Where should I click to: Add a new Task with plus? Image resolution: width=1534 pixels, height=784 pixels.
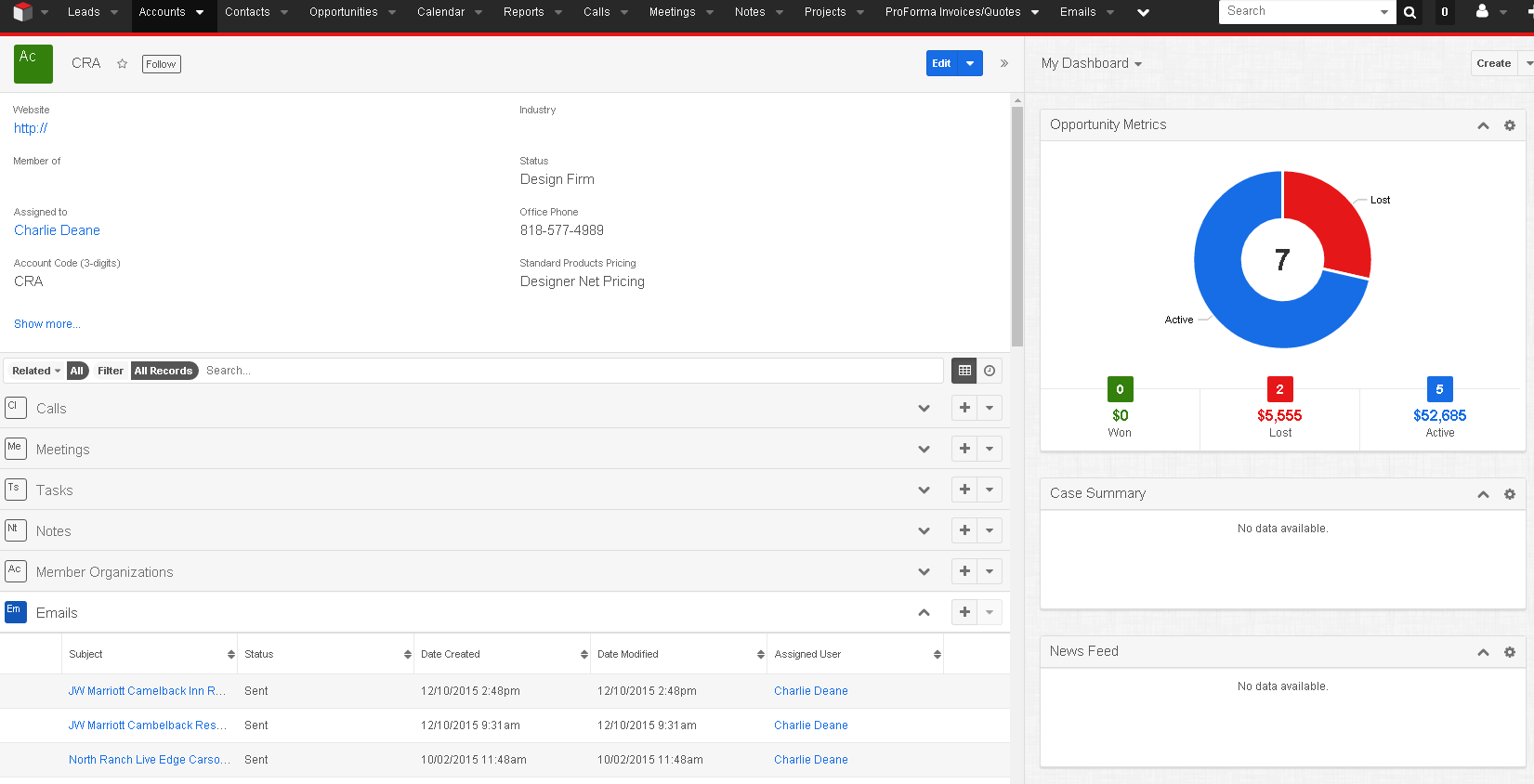point(964,490)
